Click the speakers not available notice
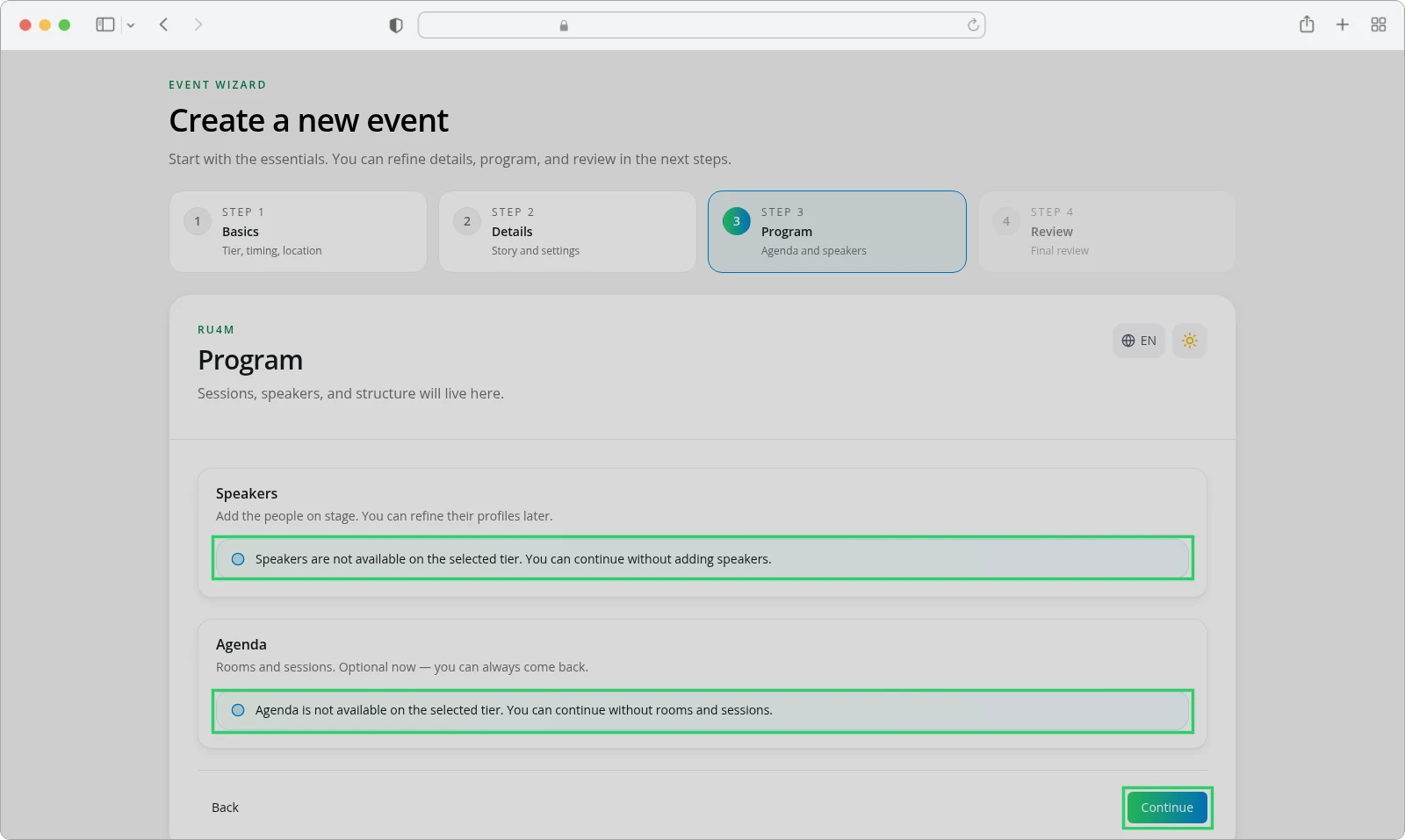1405x840 pixels. click(x=702, y=558)
